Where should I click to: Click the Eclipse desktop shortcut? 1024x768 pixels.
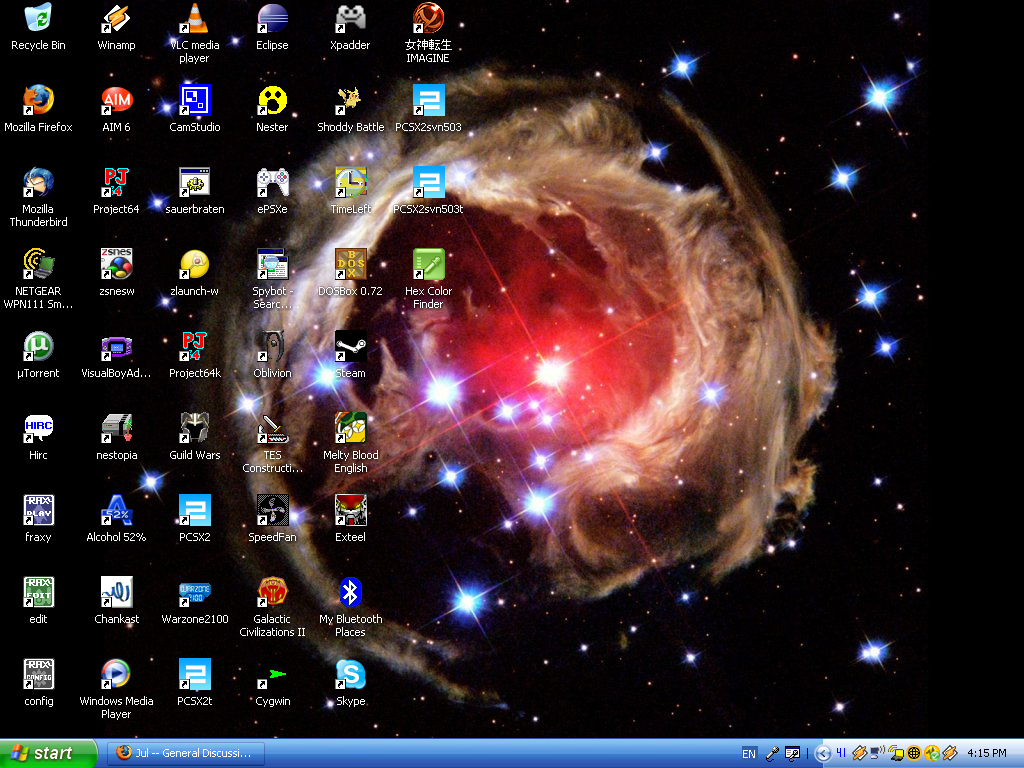(x=272, y=19)
